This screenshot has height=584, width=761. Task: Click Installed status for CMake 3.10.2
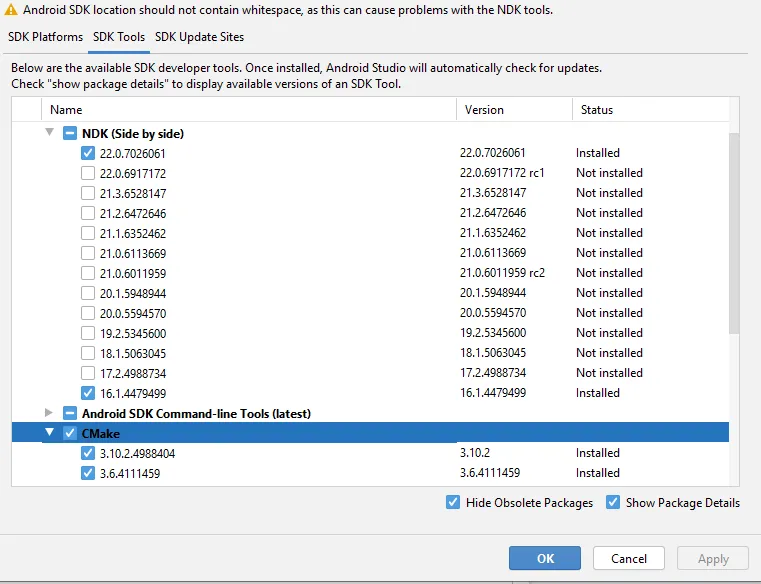pyautogui.click(x=597, y=452)
